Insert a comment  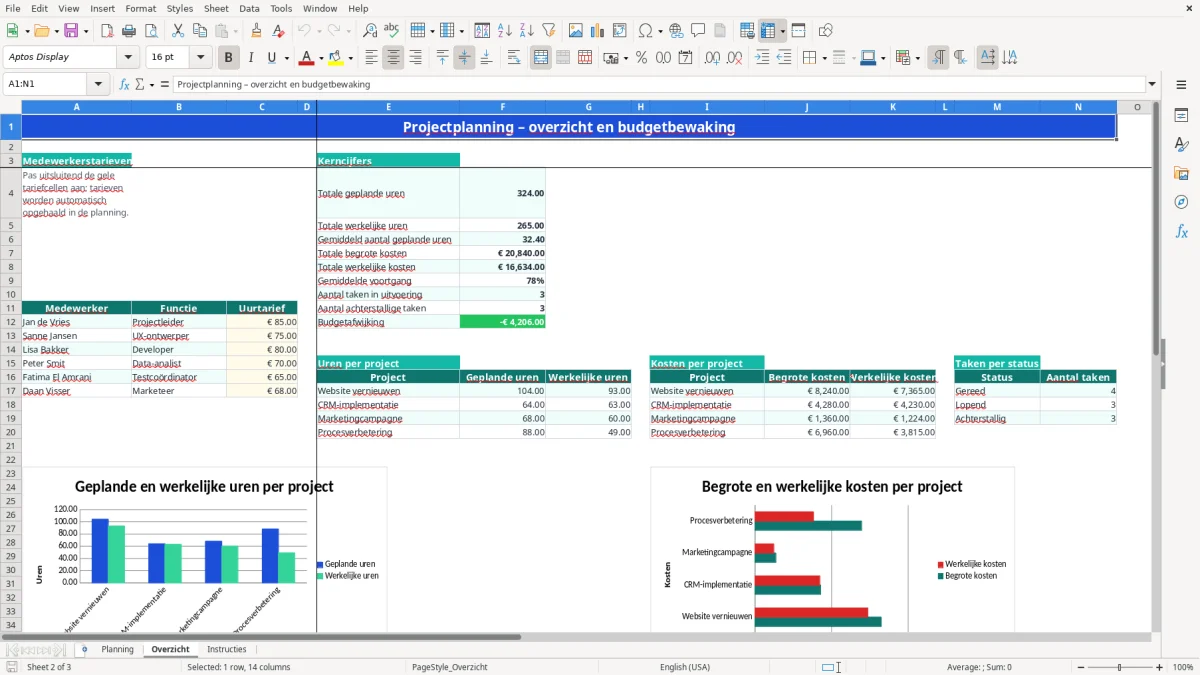(698, 31)
